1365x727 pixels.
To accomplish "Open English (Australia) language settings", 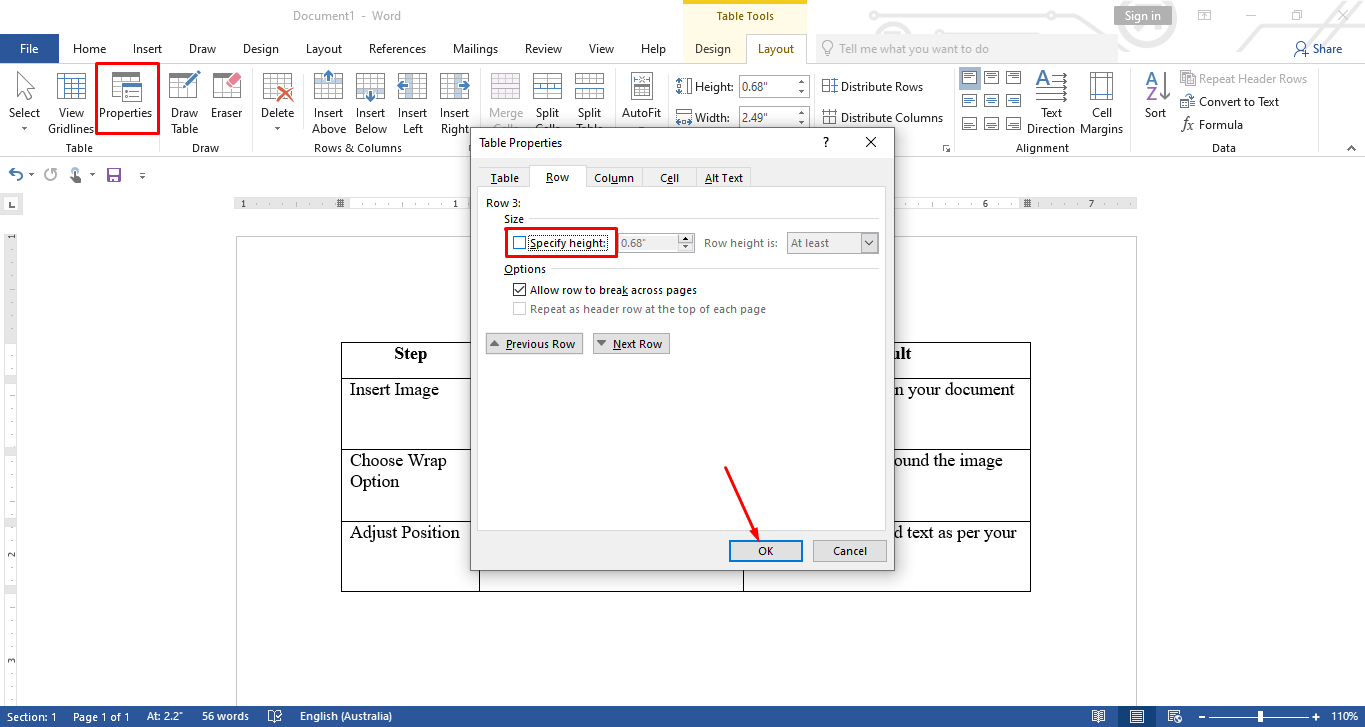I will [346, 716].
